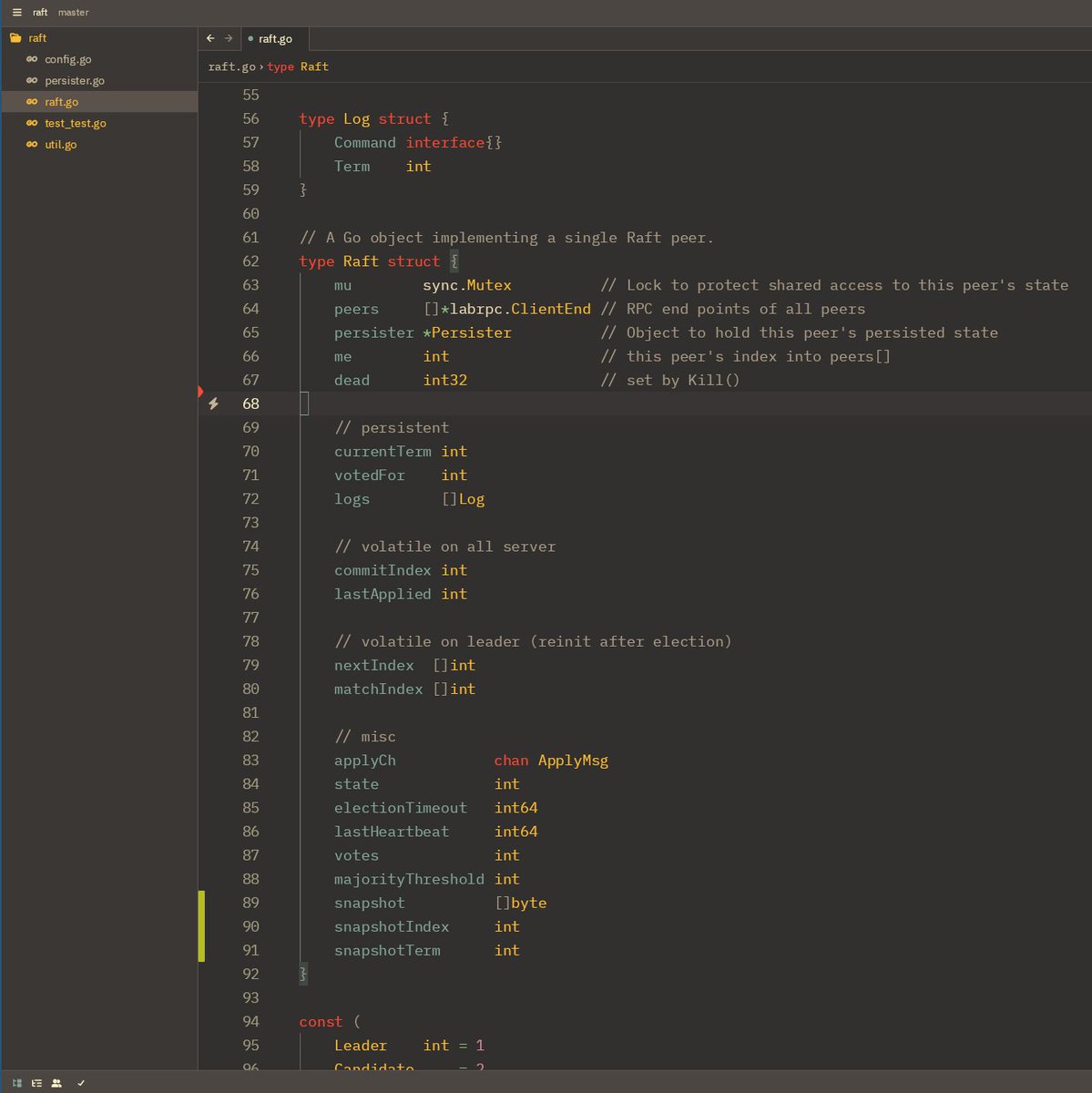Viewport: 1092px width, 1093px height.
Task: Click the []Log type on line 72
Action: pos(463,499)
